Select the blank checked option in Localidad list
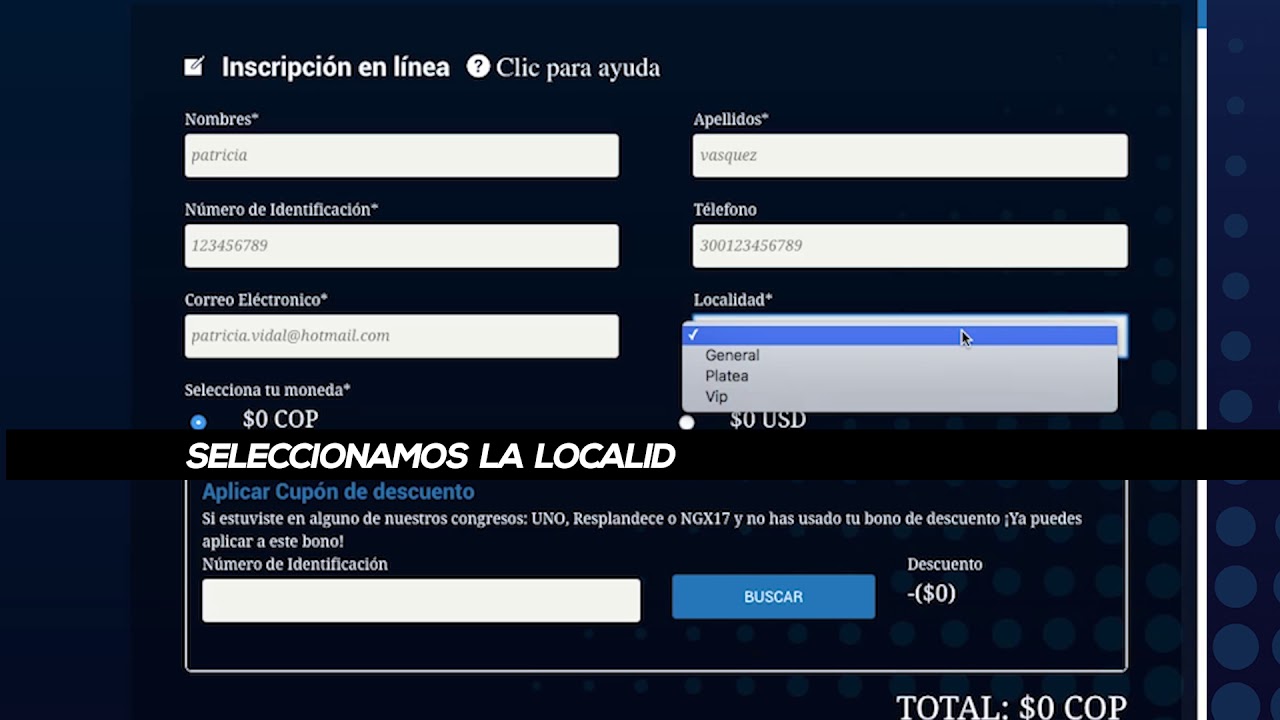This screenshot has height=720, width=1280. [x=900, y=335]
